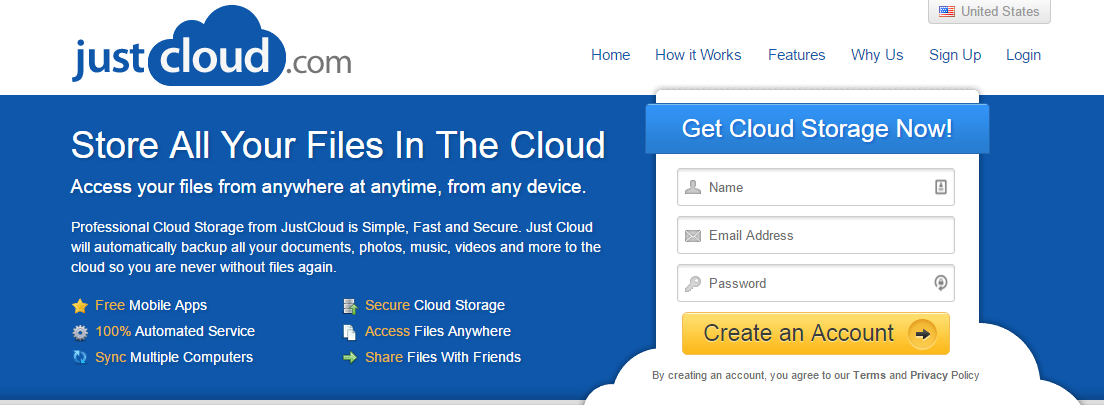The height and width of the screenshot is (417, 1104).
Task: Click the arrow icon on Create an Account
Action: [922, 333]
